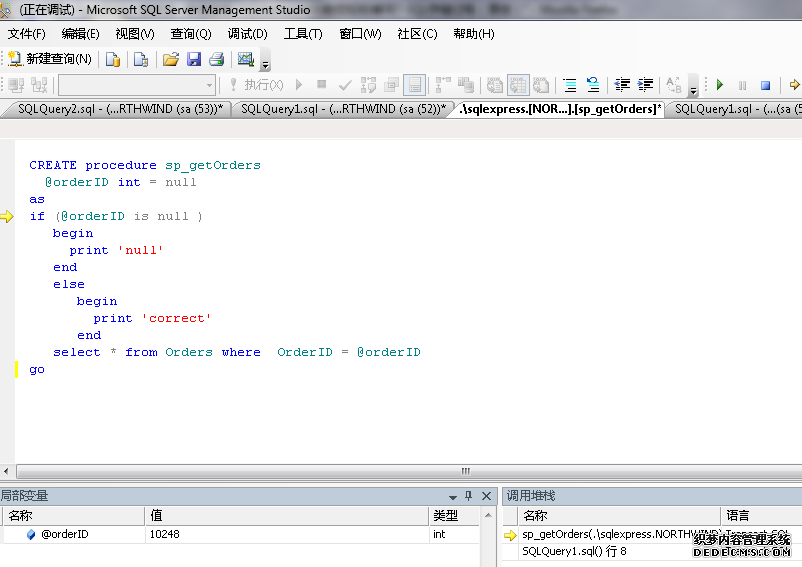Open the 工具(T) Tools menu
The image size is (802, 567).
303,33
